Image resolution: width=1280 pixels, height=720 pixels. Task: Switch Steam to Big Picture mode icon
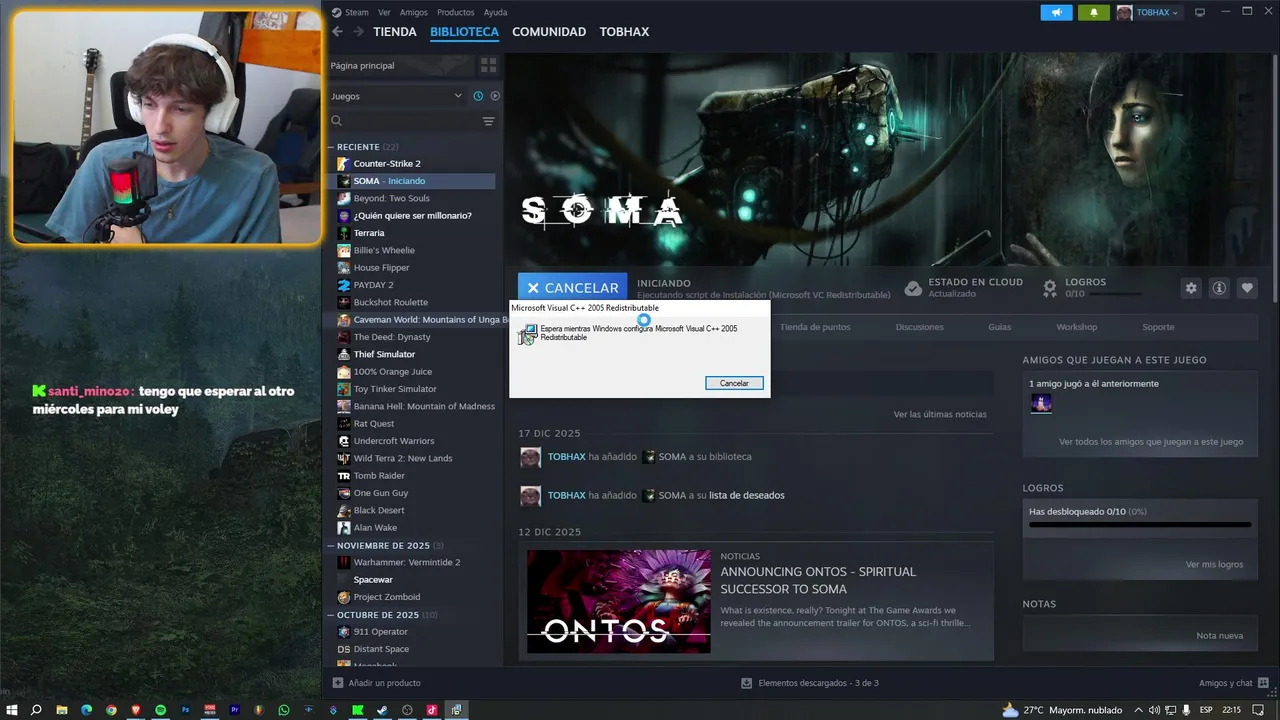[x=1200, y=12]
